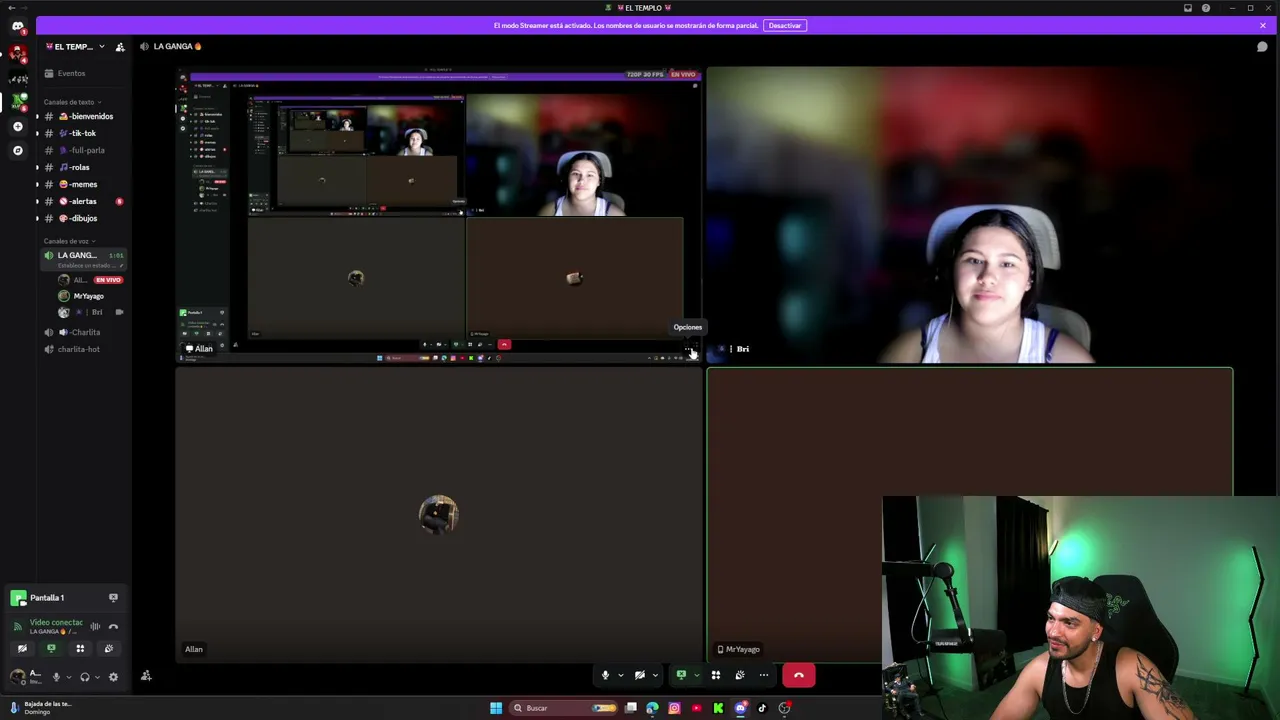This screenshot has height=720, width=1280.
Task: Open screen share options arrow in the call bar
Action: pos(696,676)
